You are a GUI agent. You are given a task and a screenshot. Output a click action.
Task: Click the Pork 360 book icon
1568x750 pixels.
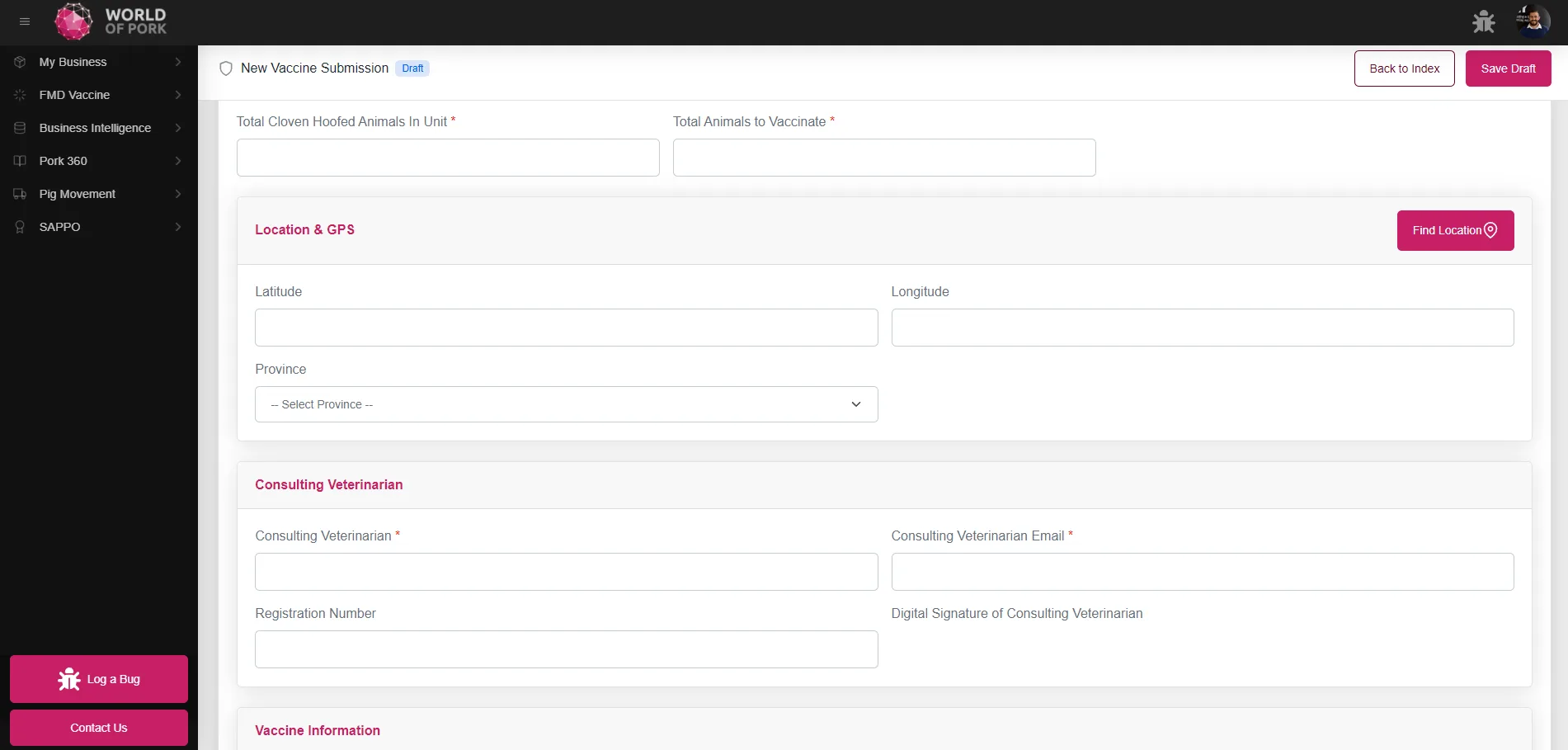tap(20, 161)
